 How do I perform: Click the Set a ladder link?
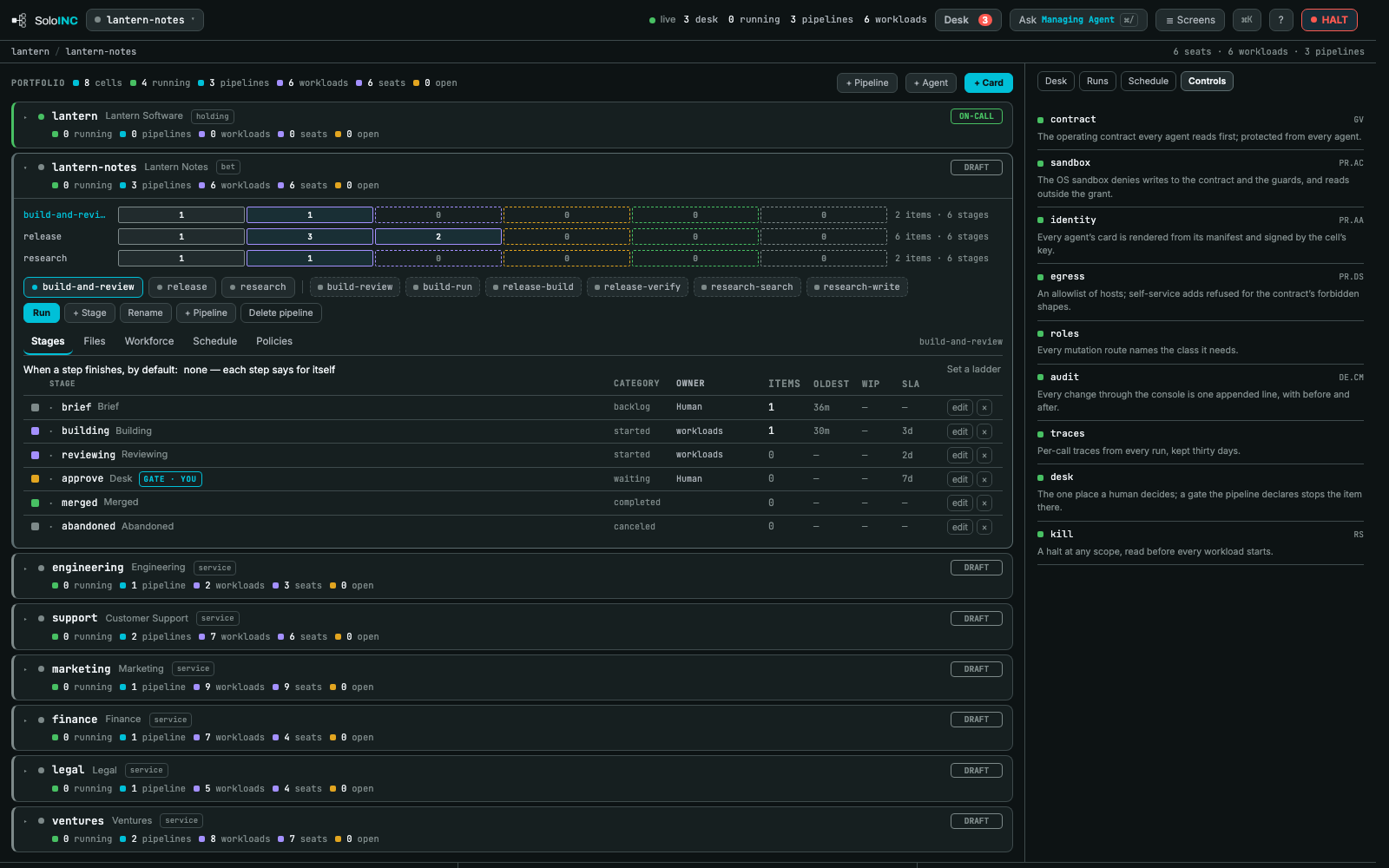click(x=973, y=370)
